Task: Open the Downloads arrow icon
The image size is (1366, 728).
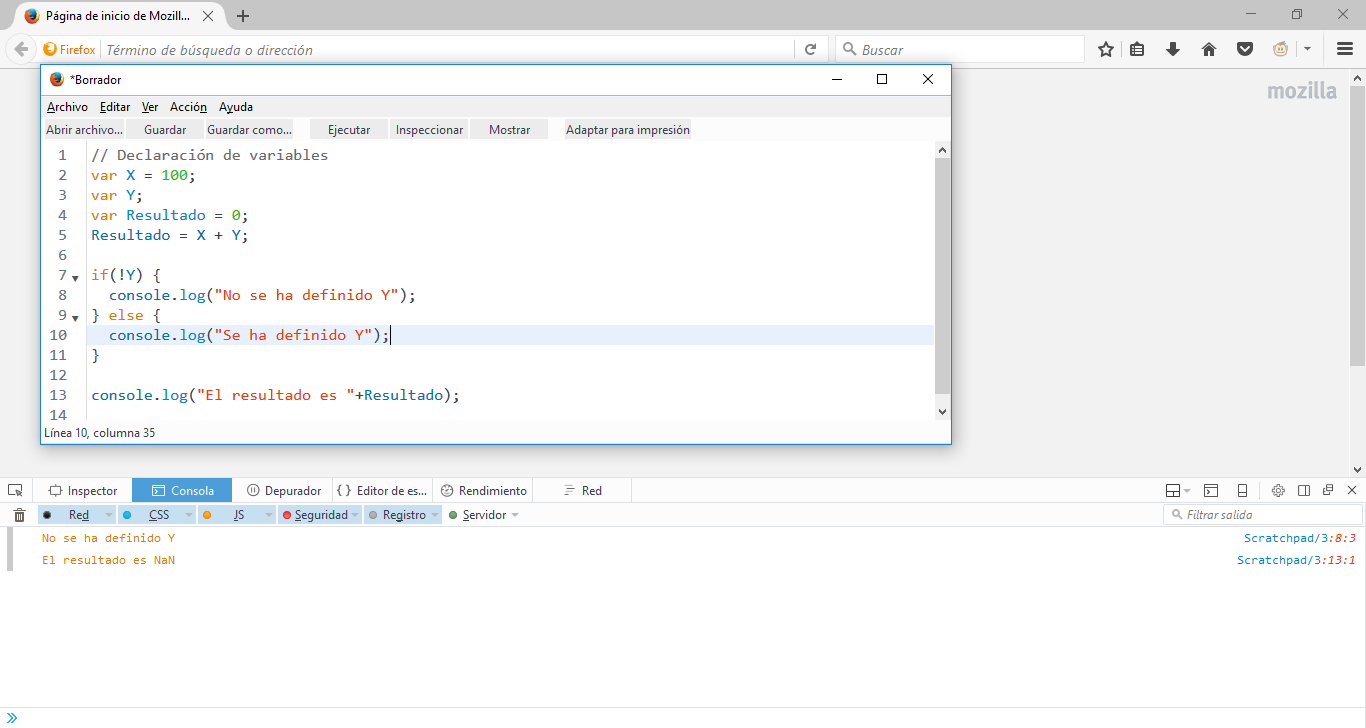Action: tap(1173, 49)
